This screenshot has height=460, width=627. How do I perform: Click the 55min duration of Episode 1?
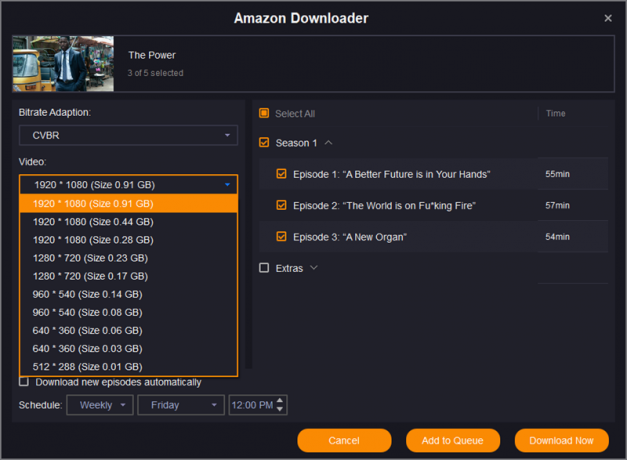pyautogui.click(x=557, y=174)
